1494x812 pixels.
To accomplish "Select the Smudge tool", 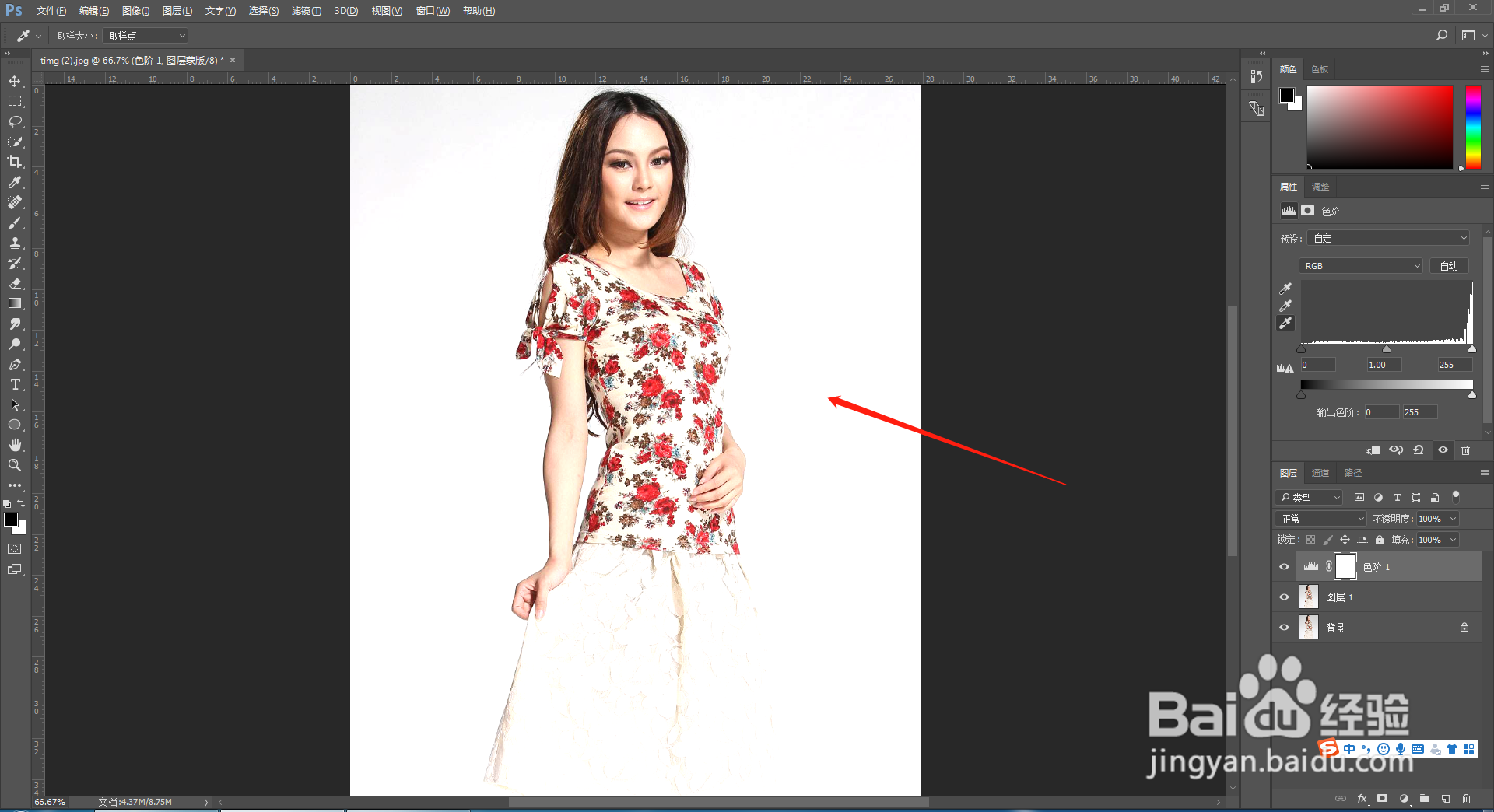I will pyautogui.click(x=15, y=324).
